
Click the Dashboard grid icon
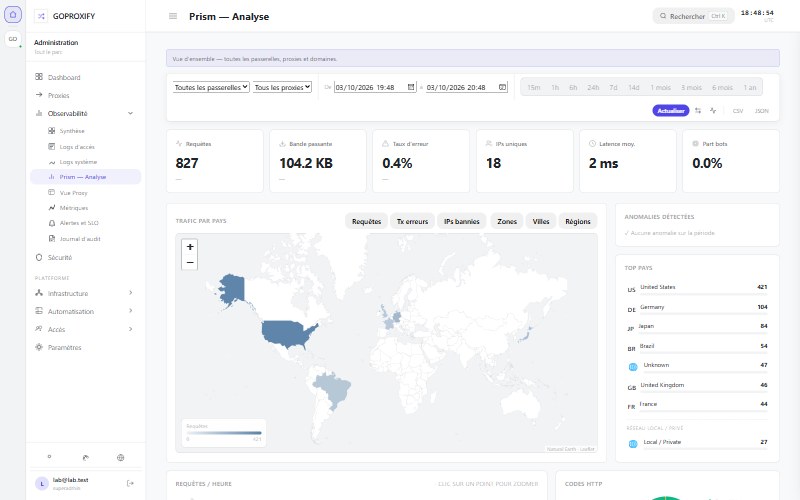pyautogui.click(x=39, y=77)
